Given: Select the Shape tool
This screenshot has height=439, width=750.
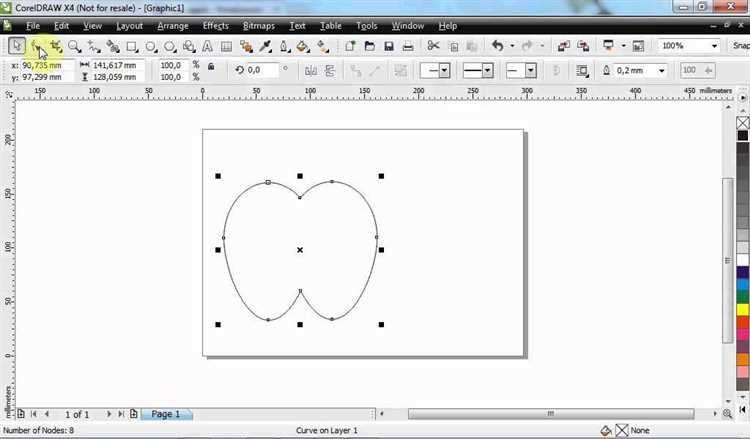Looking at the screenshot, I should (37, 46).
